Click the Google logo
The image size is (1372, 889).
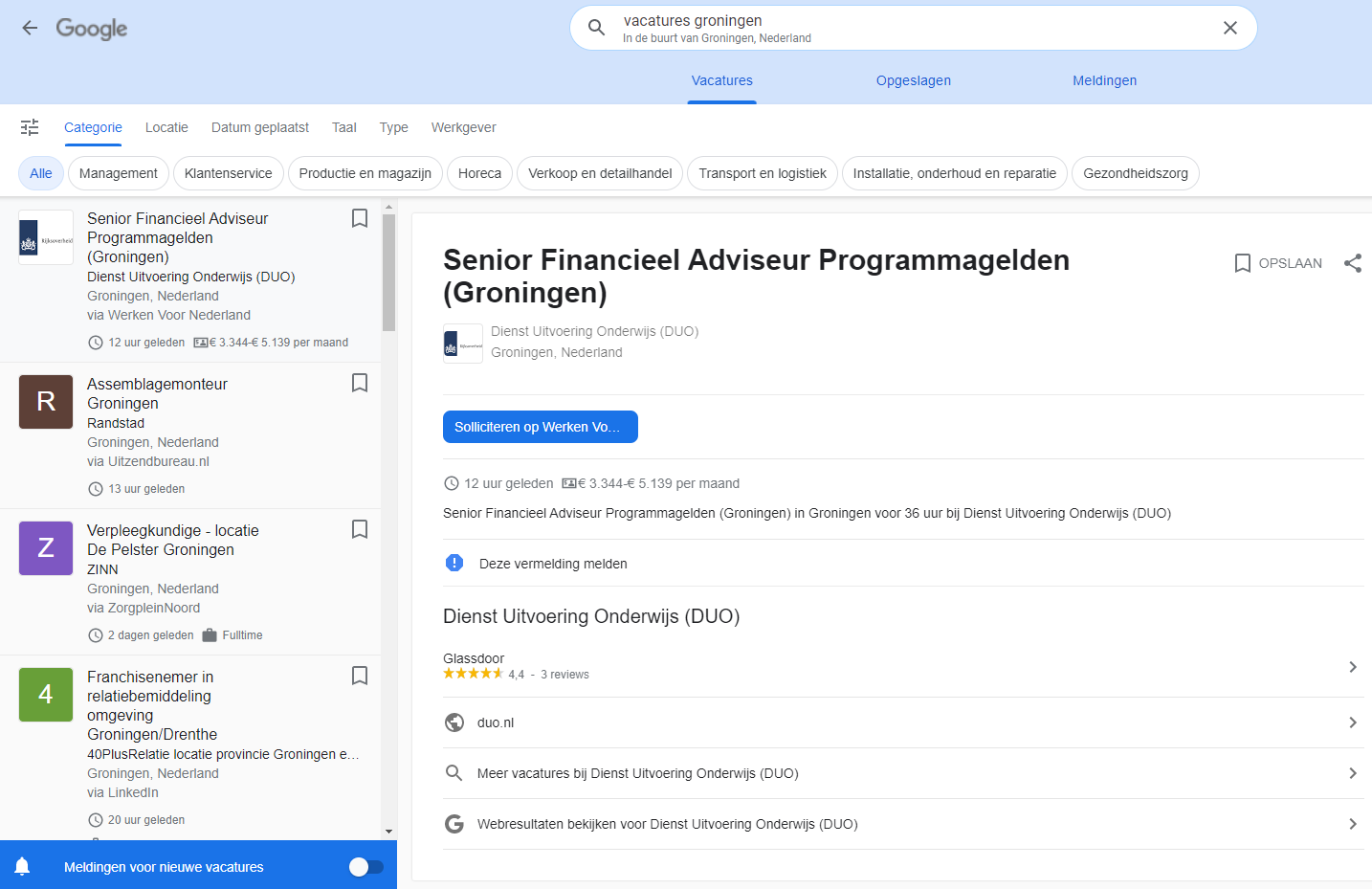92,29
